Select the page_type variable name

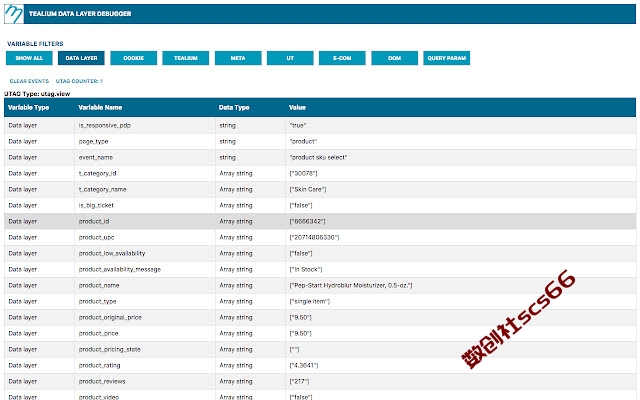(x=93, y=142)
